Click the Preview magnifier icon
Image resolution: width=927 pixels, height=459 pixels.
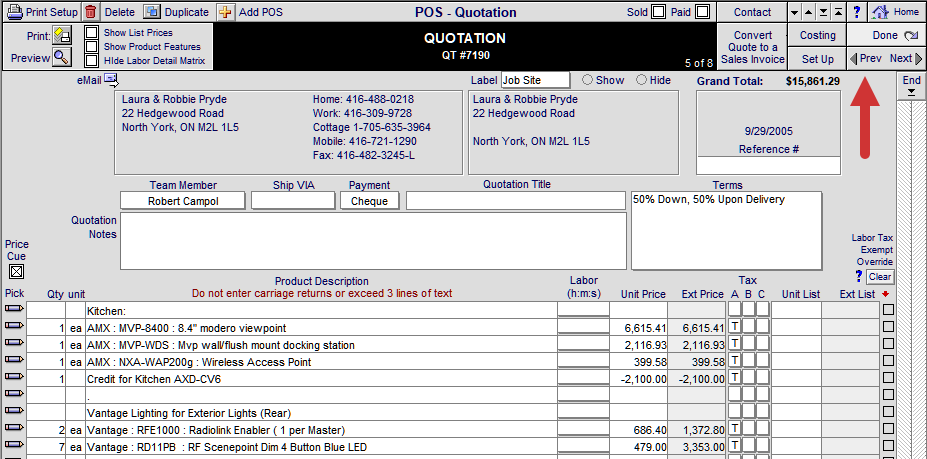(x=61, y=57)
